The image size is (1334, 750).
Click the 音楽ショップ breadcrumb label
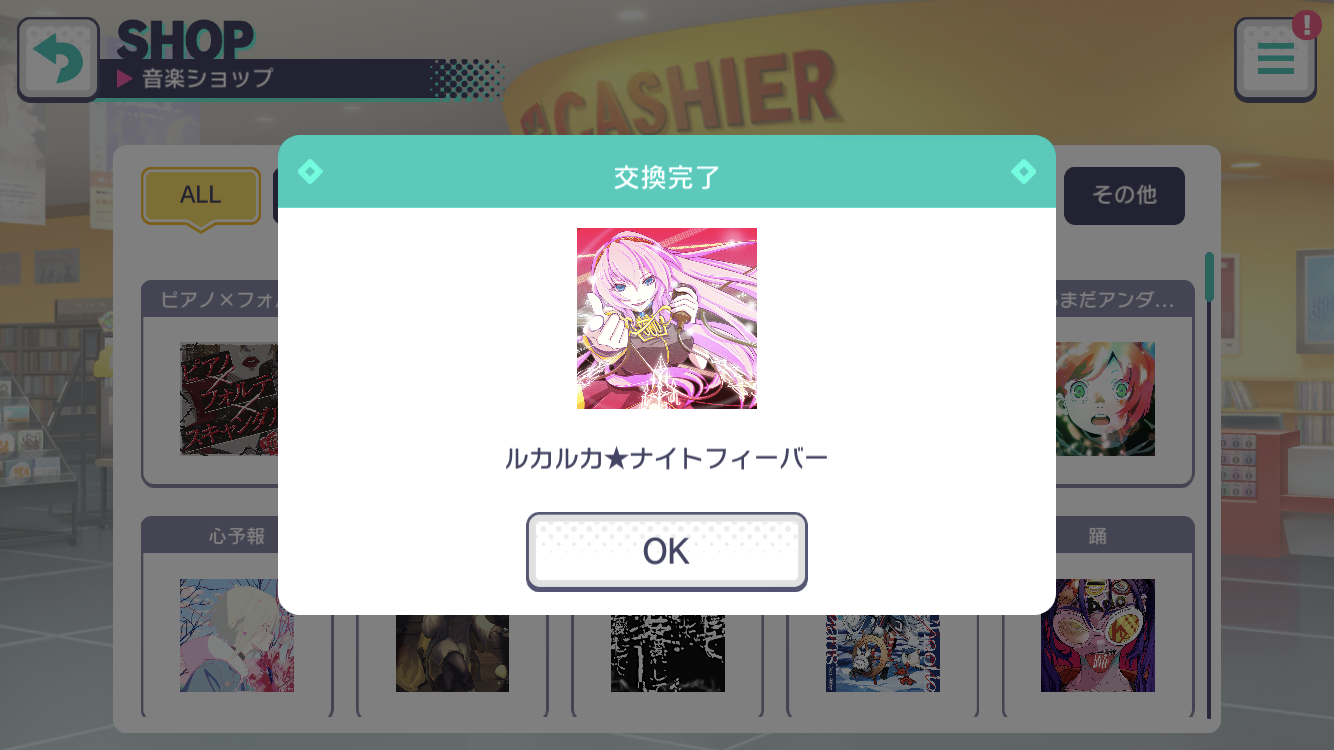click(208, 78)
